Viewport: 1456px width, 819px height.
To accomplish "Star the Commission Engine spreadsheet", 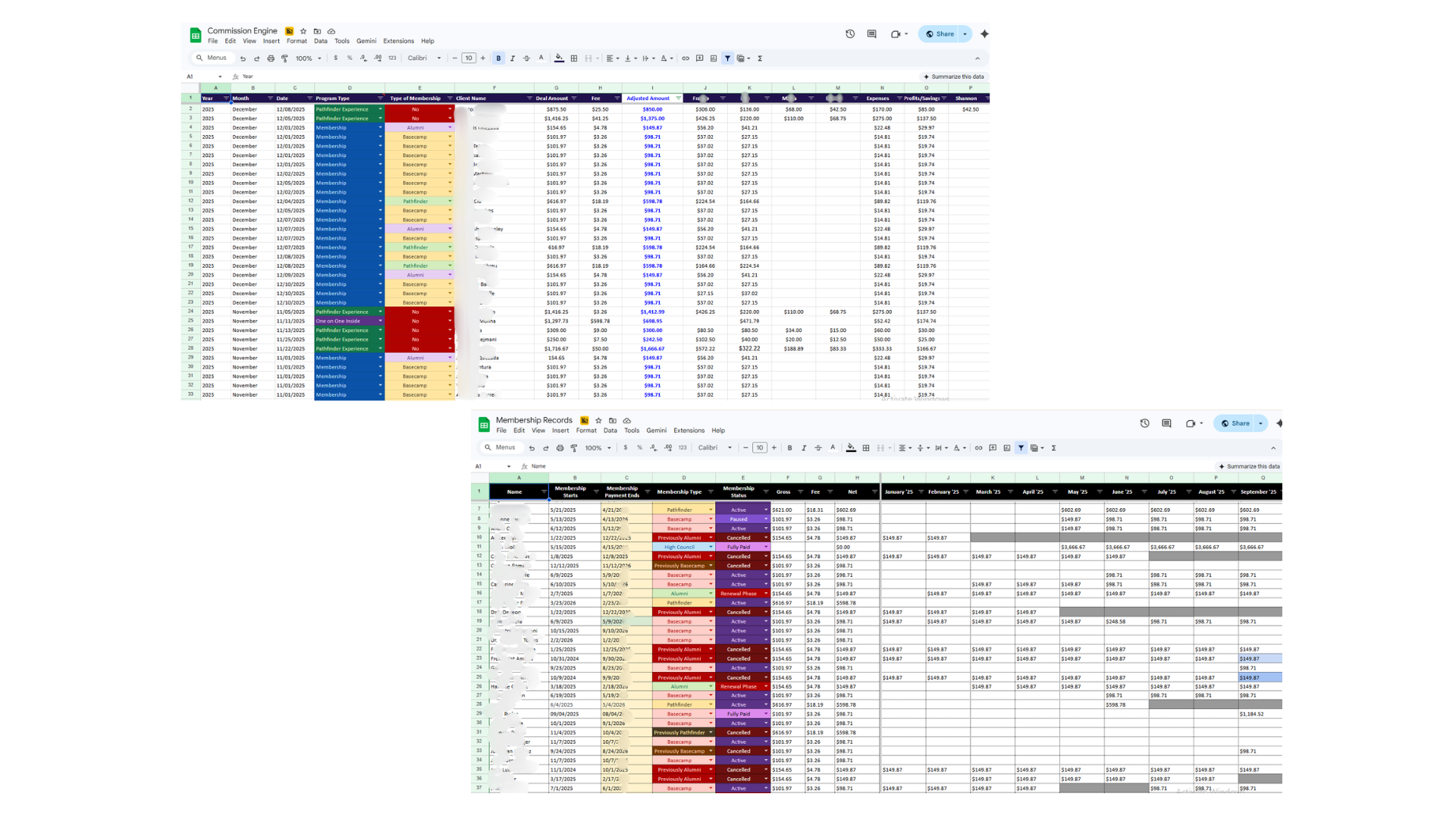I will tap(303, 31).
